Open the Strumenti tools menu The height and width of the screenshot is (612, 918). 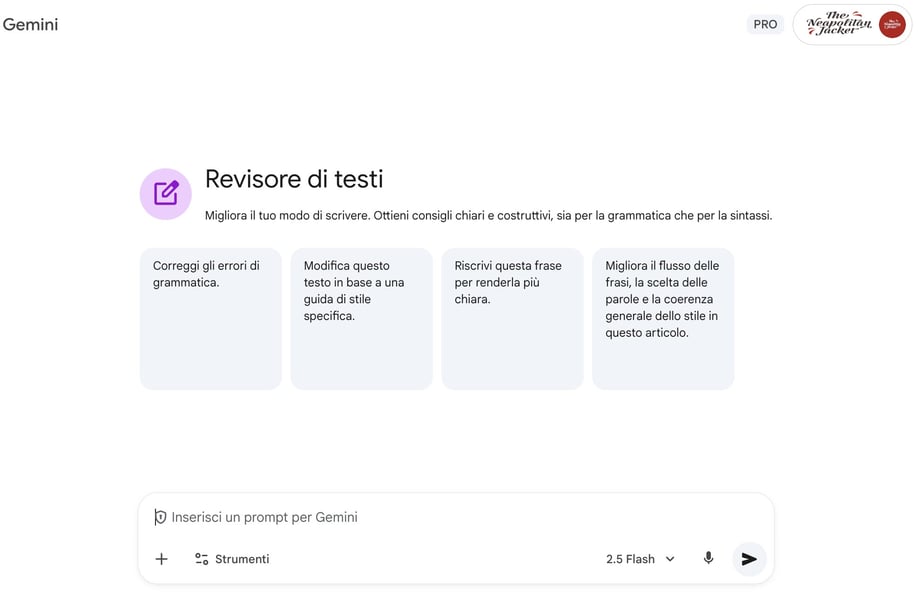point(231,558)
